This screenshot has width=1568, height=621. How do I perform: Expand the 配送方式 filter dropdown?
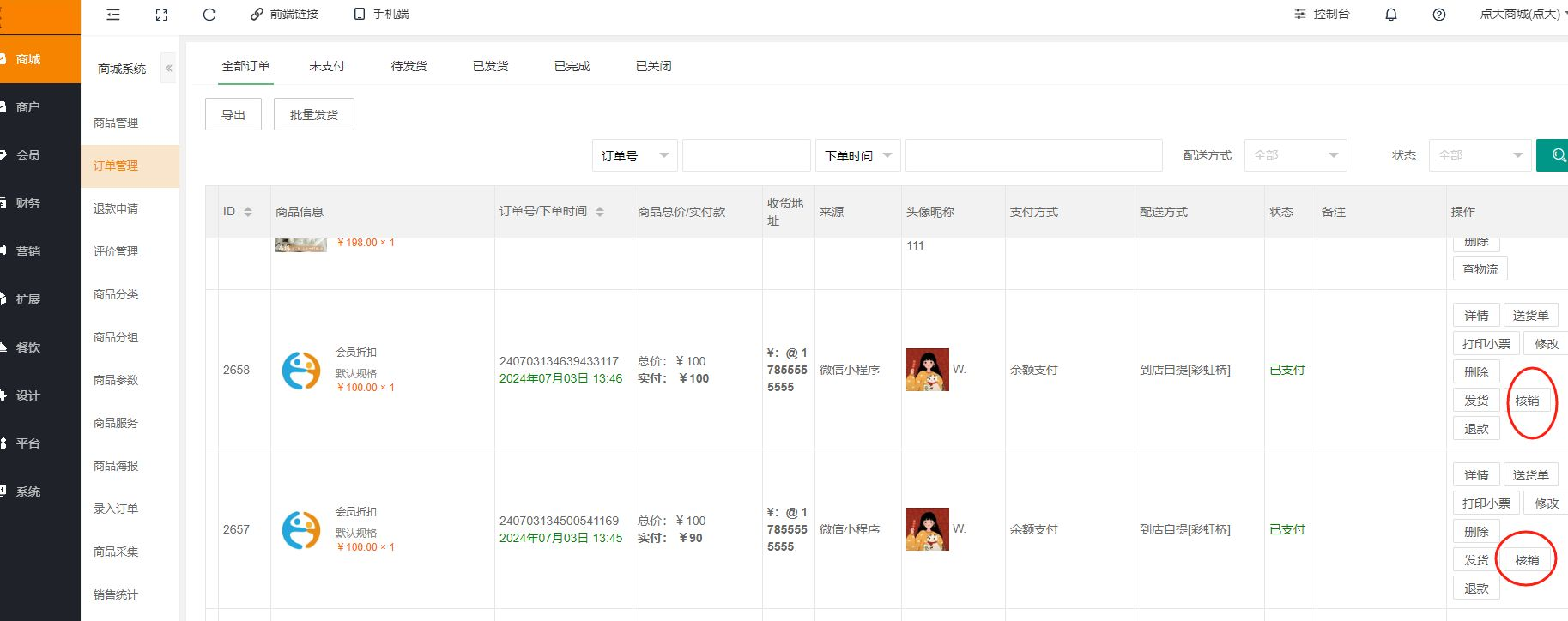[1295, 155]
